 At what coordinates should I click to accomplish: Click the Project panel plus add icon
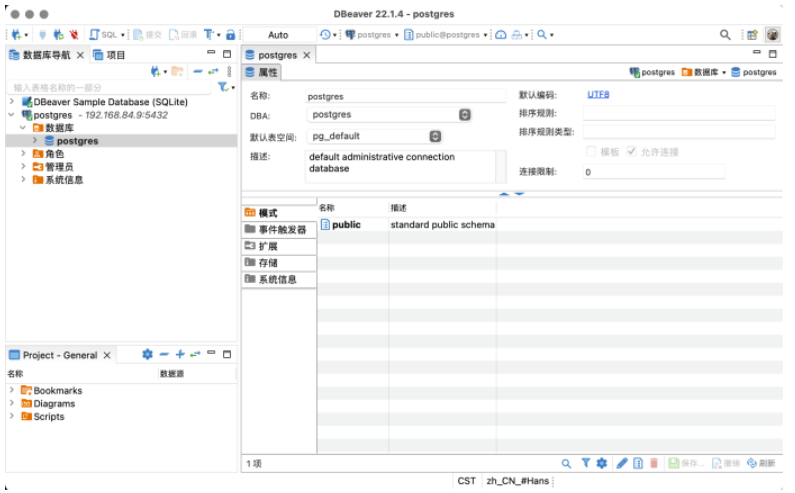pos(180,354)
